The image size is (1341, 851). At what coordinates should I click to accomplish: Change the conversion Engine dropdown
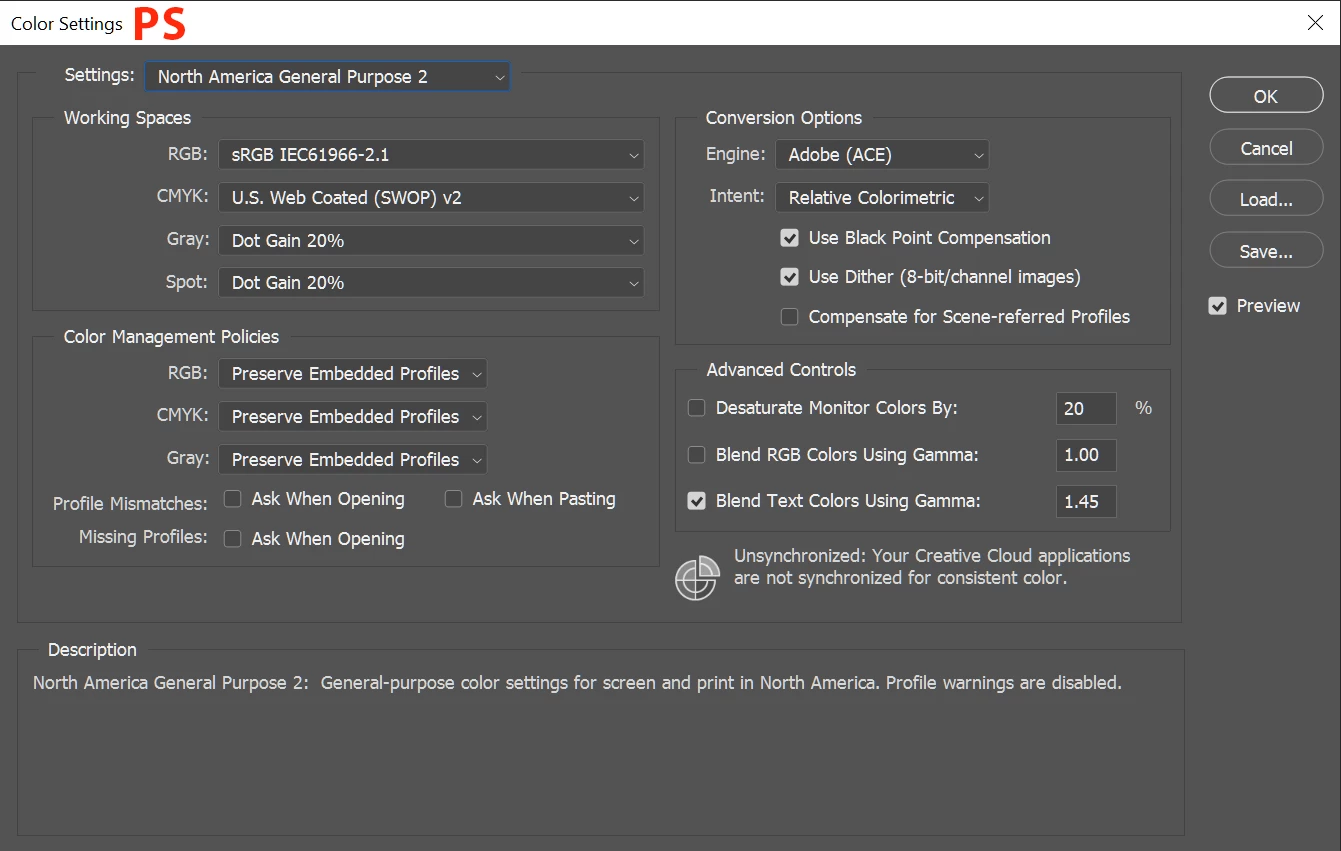coord(882,155)
